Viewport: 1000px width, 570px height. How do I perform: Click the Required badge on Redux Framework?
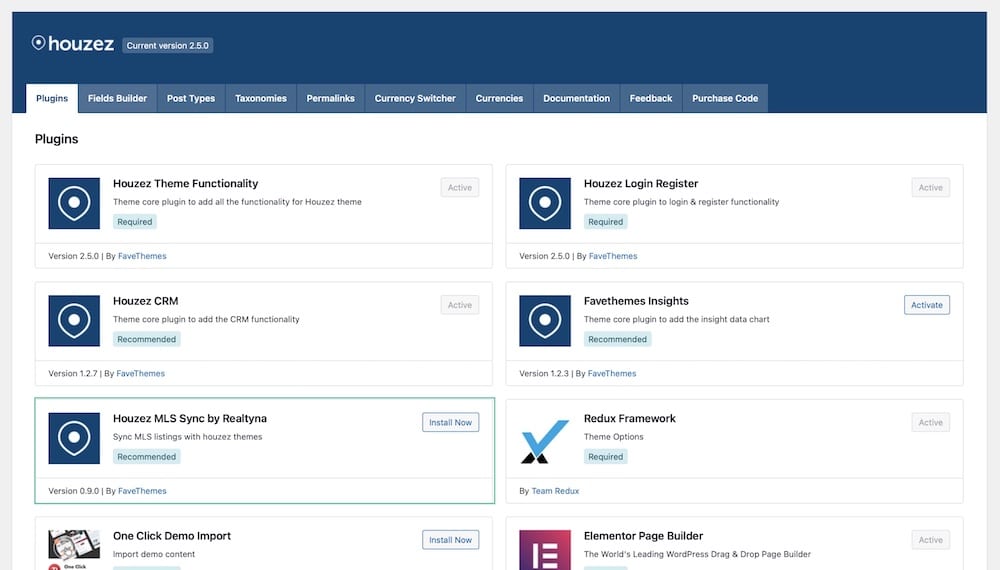click(x=605, y=456)
